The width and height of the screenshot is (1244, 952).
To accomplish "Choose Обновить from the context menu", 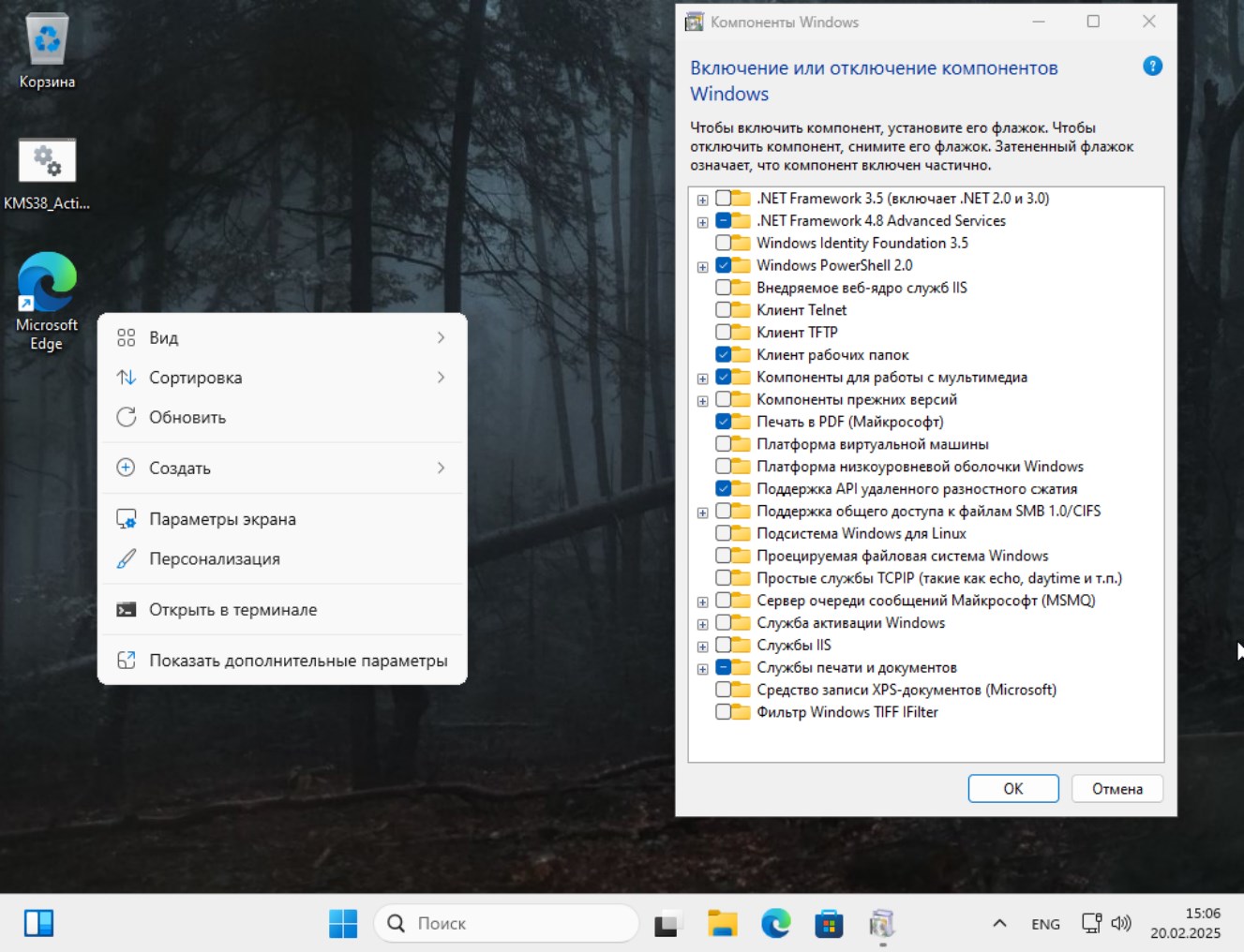I will click(x=282, y=417).
